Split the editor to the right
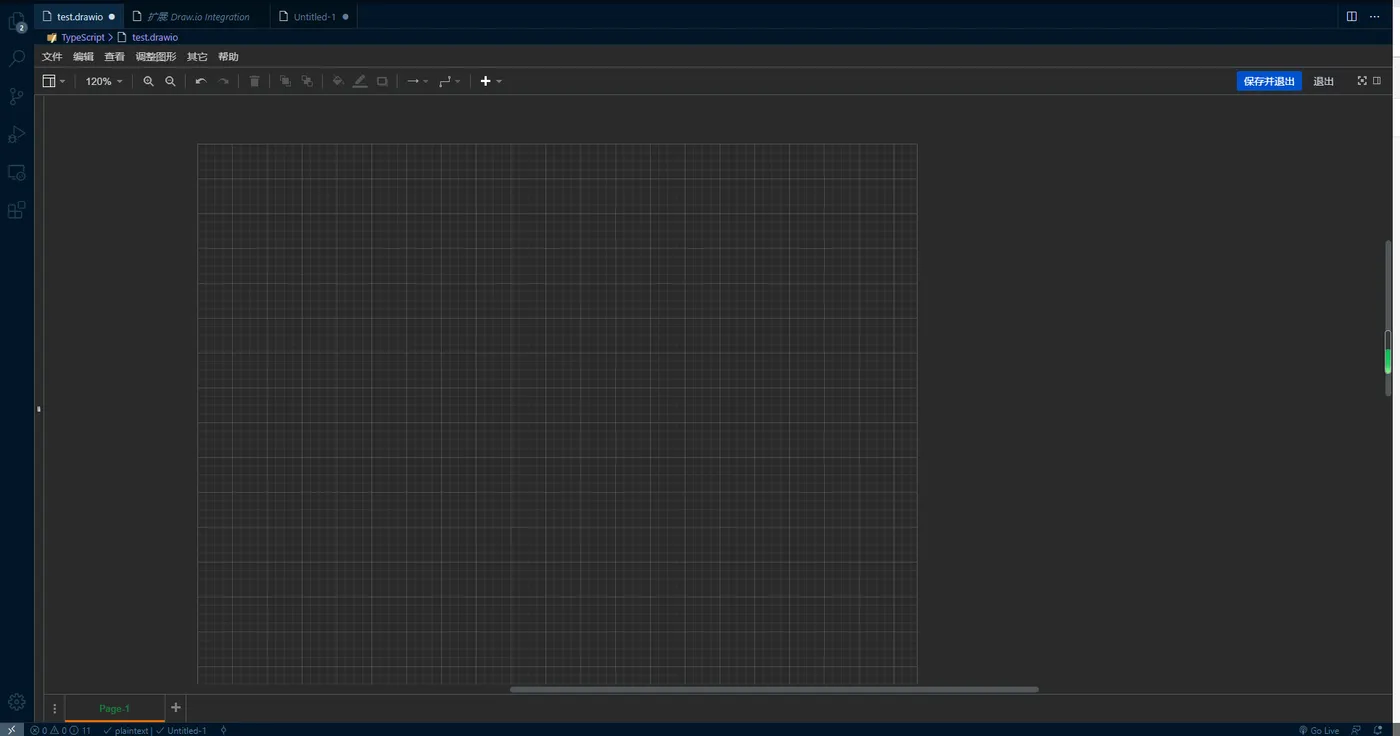 coord(1351,16)
